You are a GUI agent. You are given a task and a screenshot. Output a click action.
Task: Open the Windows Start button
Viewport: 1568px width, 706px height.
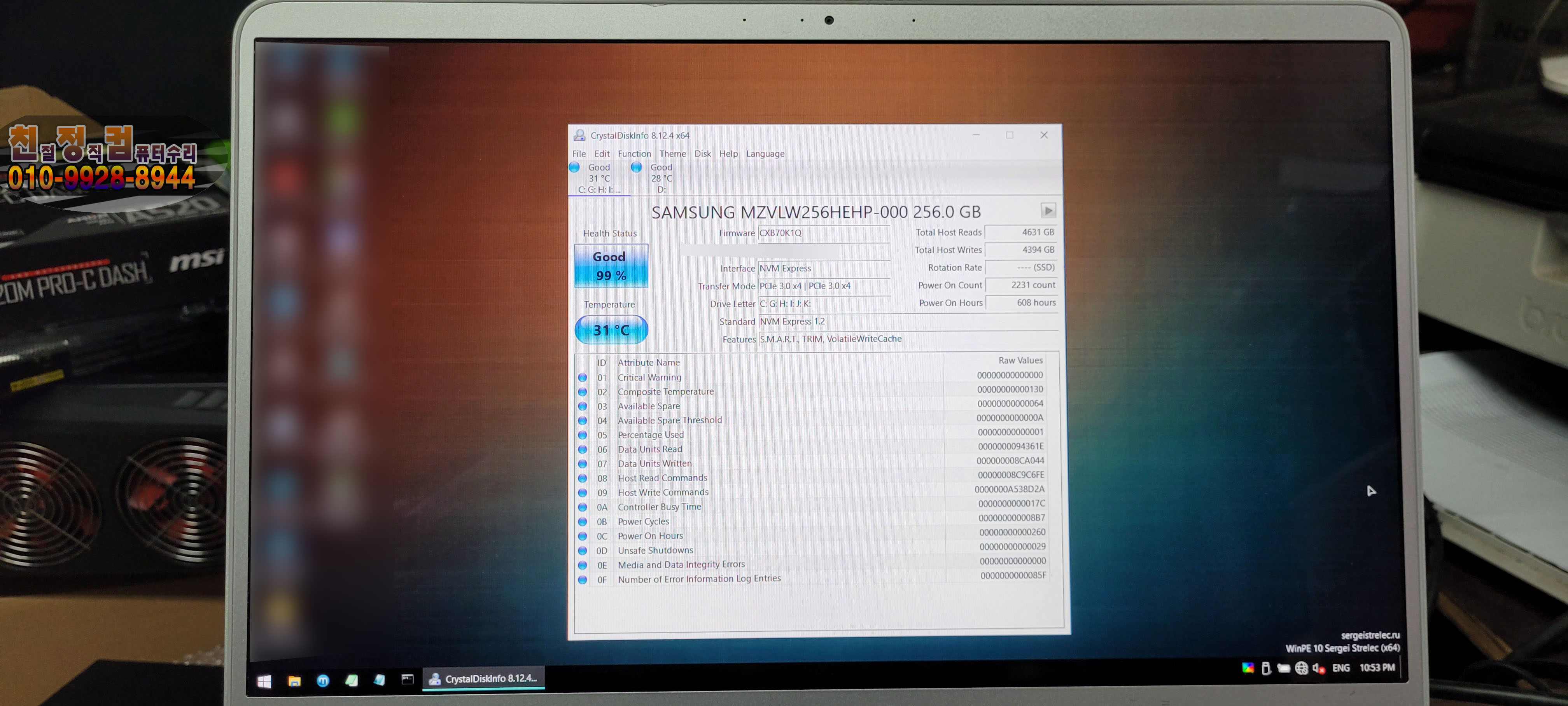[x=264, y=681]
